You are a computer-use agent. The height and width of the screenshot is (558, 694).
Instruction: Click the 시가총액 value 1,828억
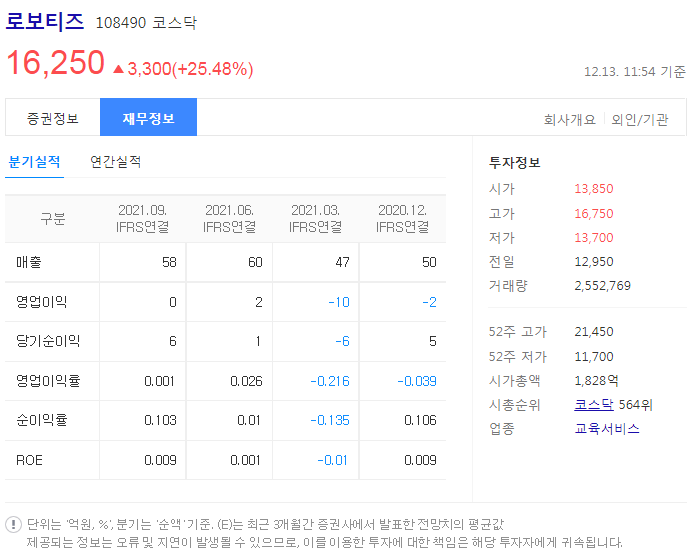(596, 381)
